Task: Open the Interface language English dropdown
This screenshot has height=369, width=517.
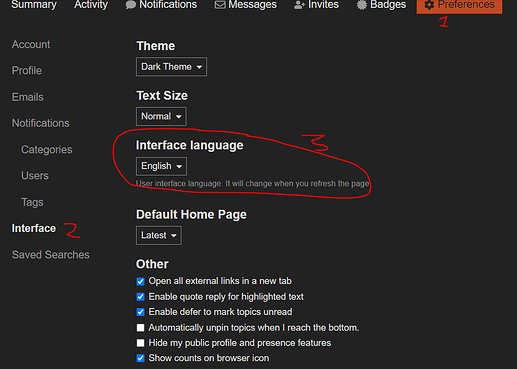Action: pyautogui.click(x=161, y=166)
